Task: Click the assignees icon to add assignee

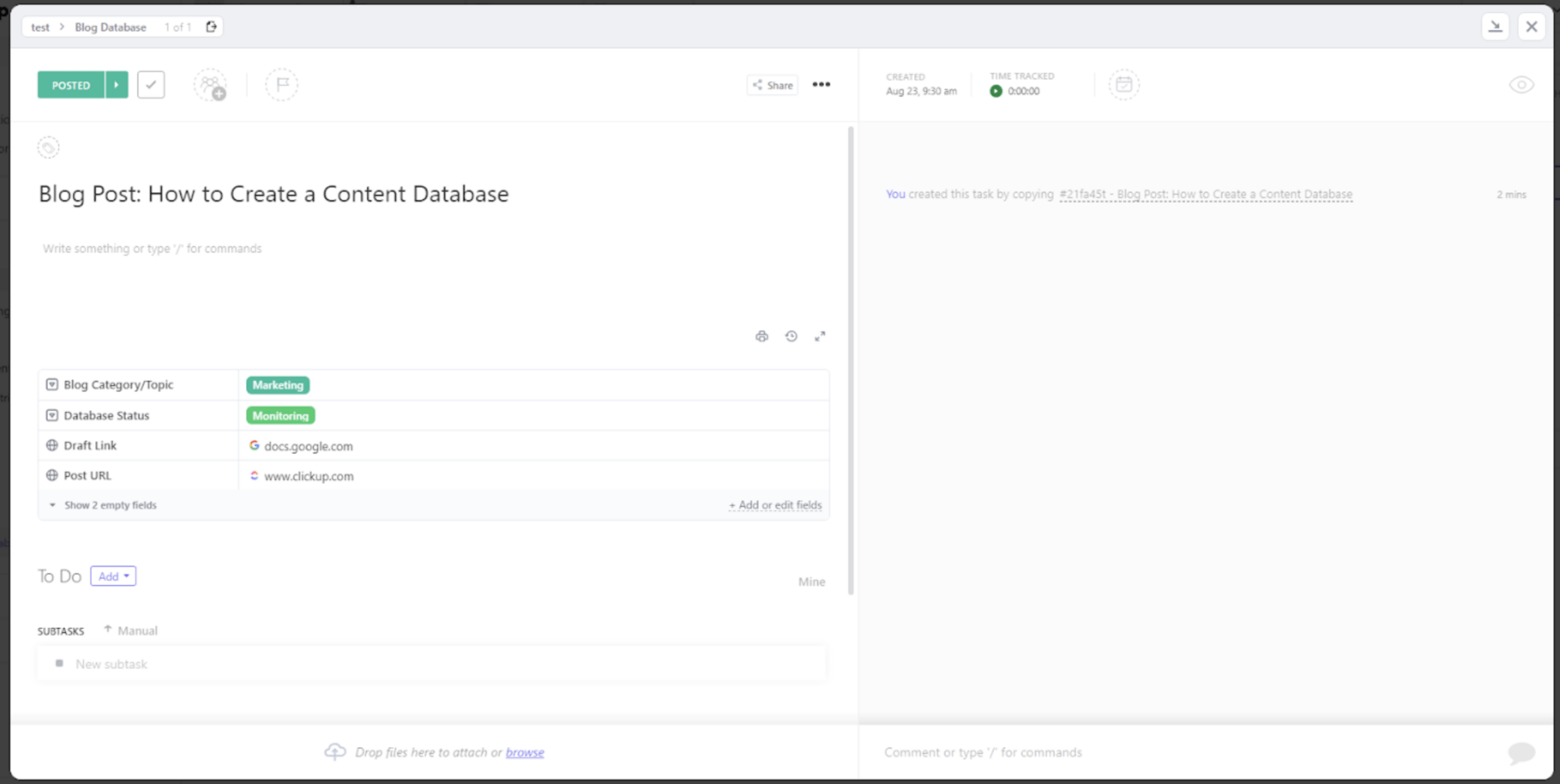Action: point(210,84)
